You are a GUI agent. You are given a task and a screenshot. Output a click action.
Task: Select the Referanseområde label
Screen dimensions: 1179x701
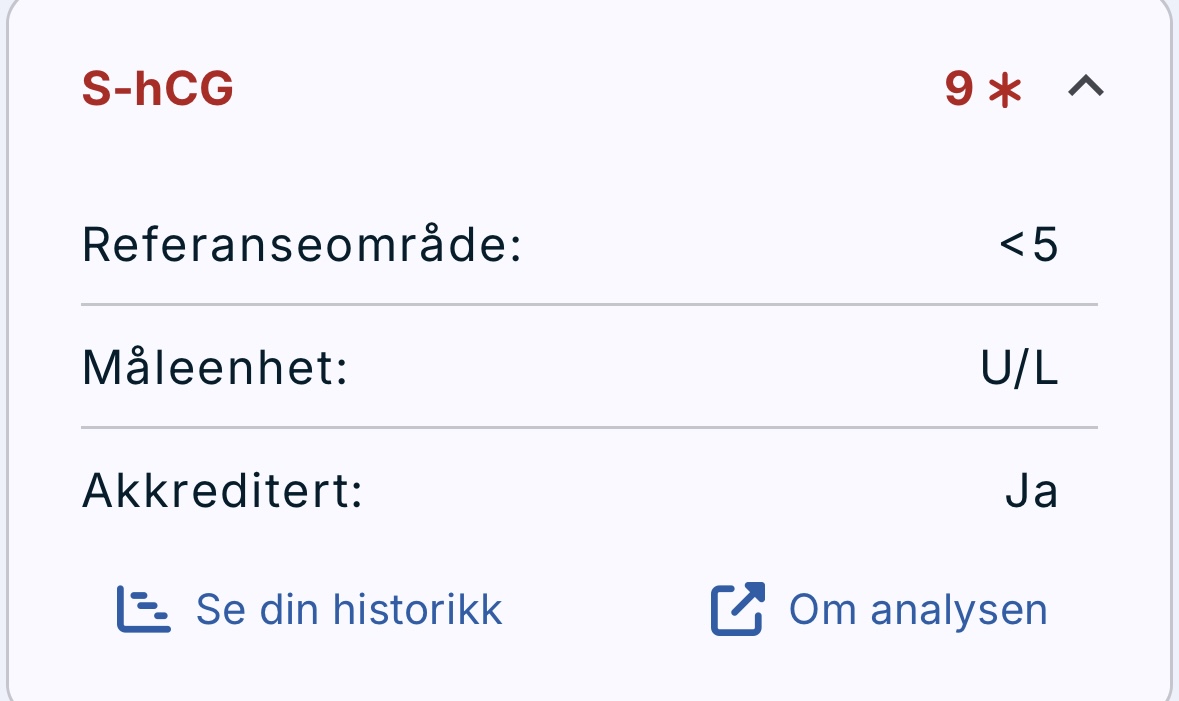[302, 245]
